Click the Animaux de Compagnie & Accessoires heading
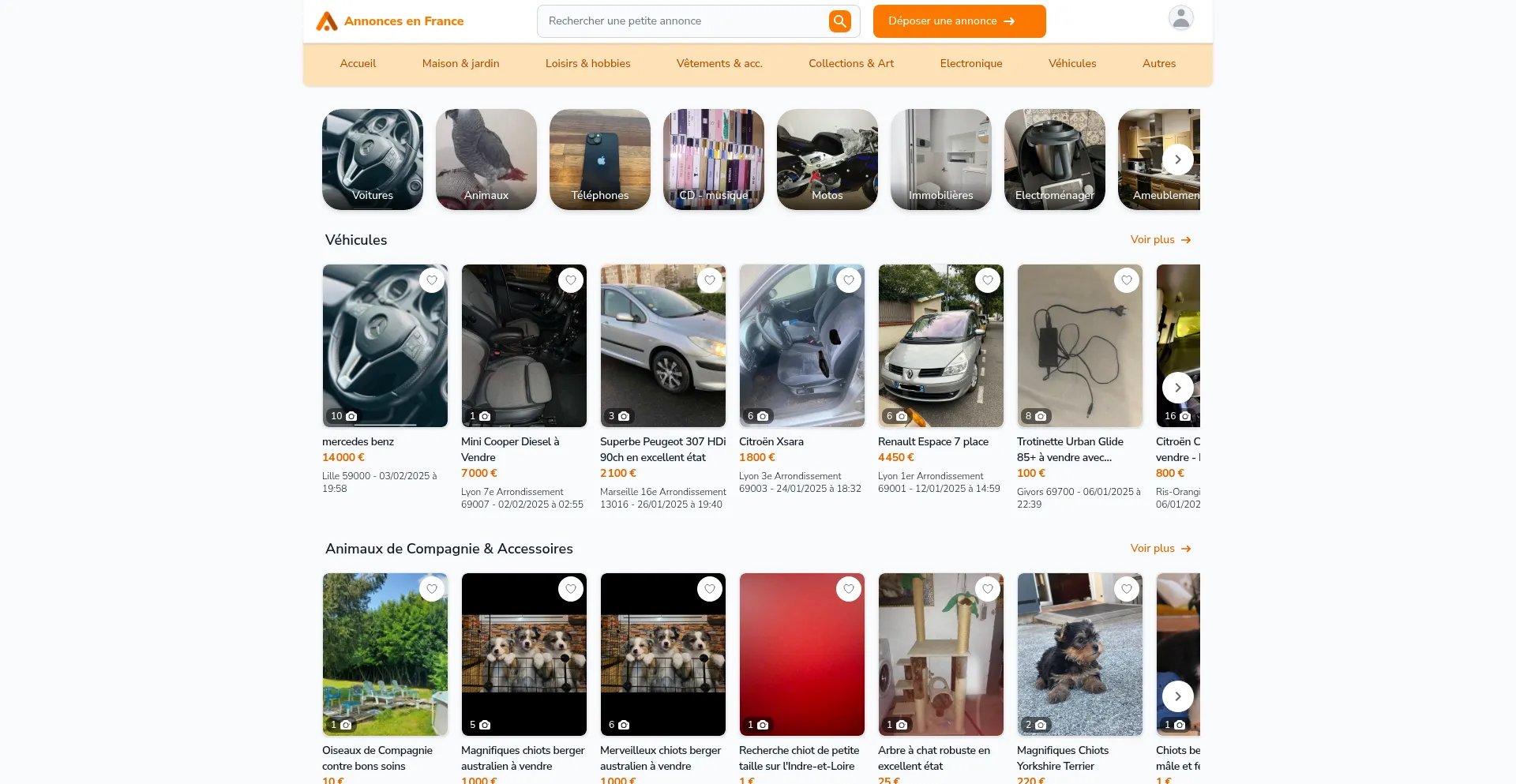 (x=449, y=549)
